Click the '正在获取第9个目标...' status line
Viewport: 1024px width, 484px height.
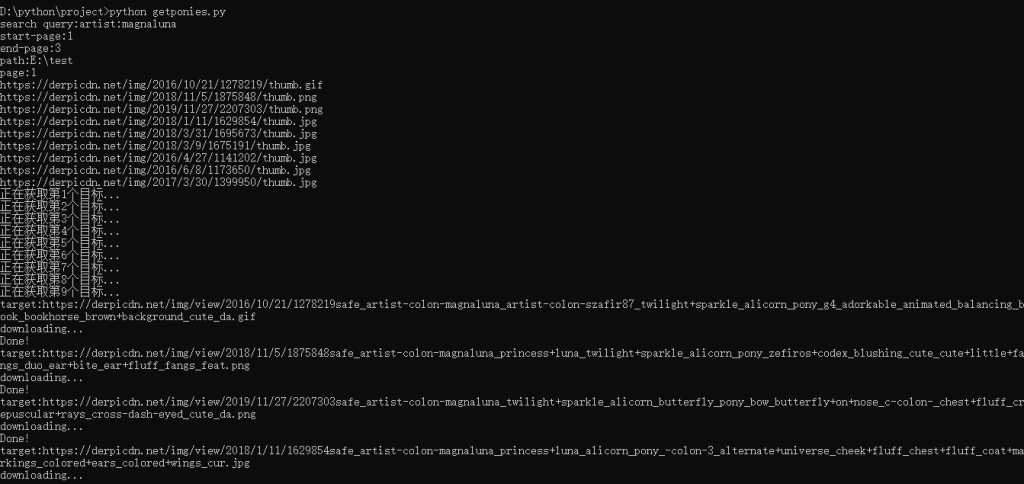[60, 292]
